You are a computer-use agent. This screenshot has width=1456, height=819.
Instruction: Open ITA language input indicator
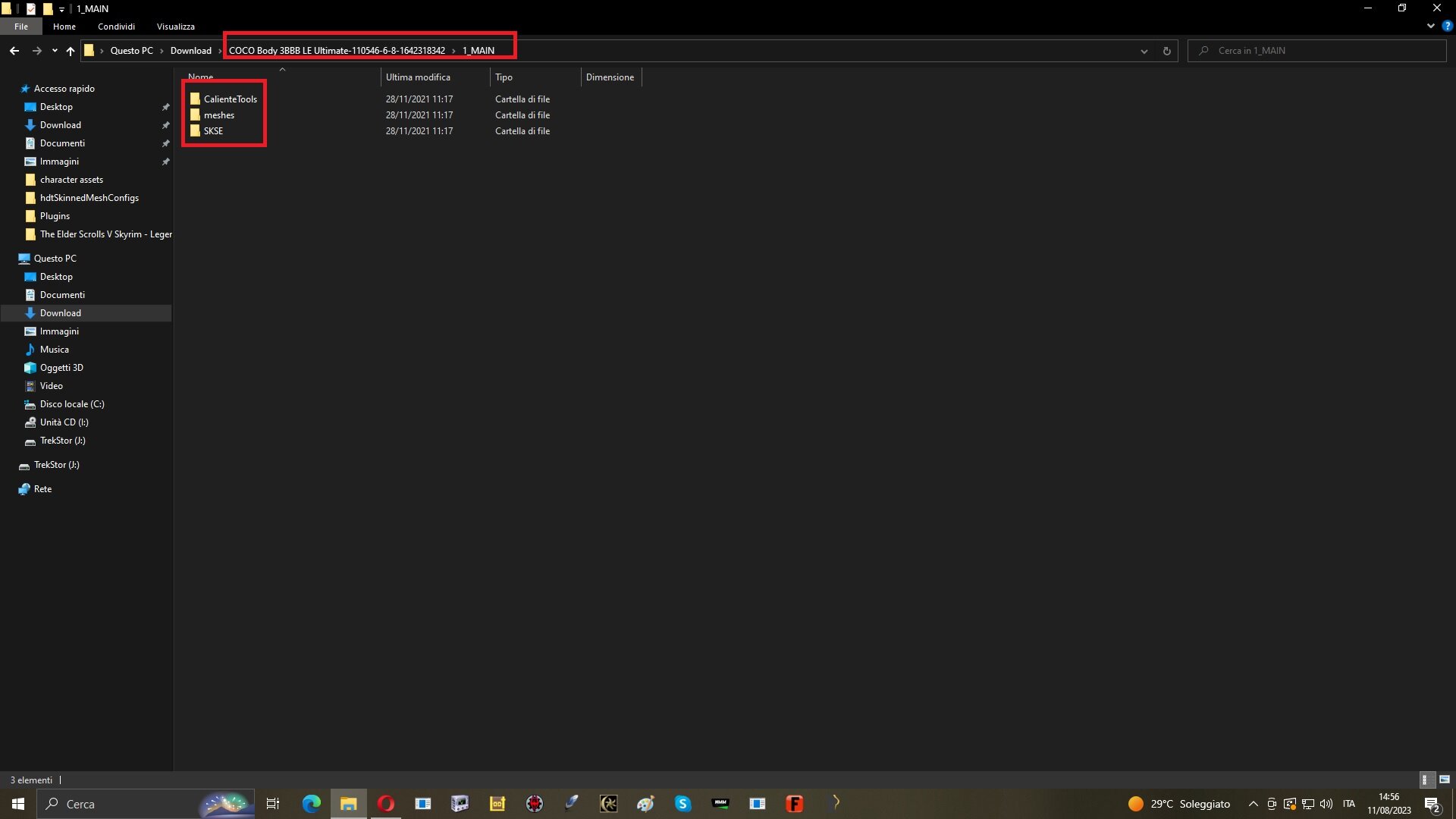[x=1348, y=804]
